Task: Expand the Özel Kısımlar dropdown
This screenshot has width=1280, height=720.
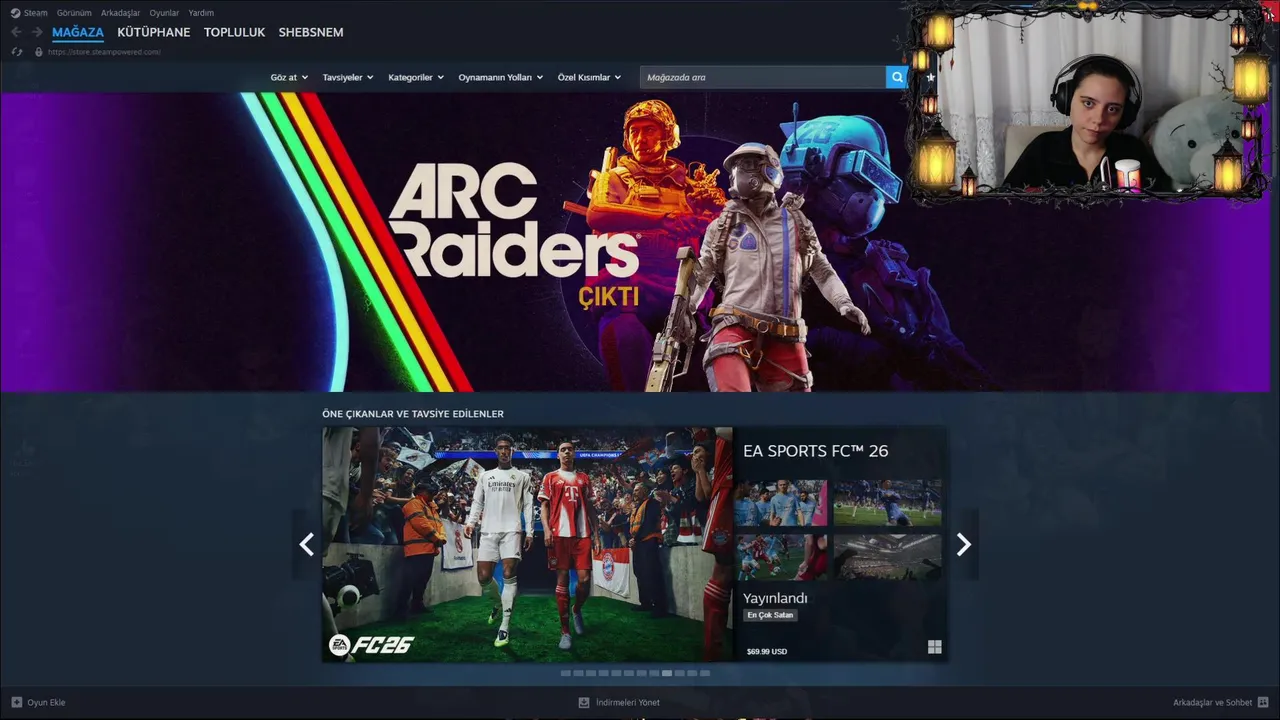Action: click(589, 77)
